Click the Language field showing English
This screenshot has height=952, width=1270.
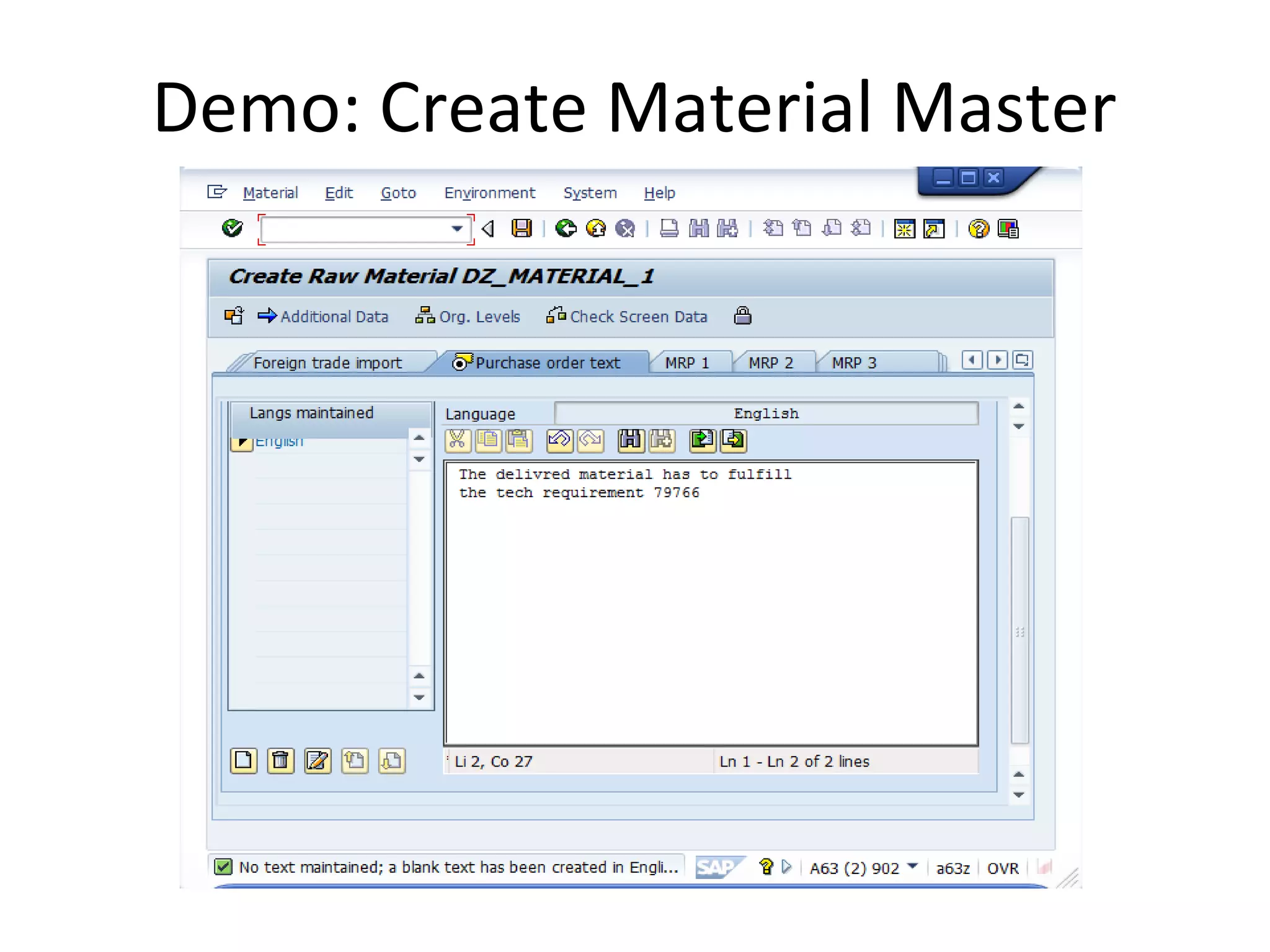click(x=766, y=413)
